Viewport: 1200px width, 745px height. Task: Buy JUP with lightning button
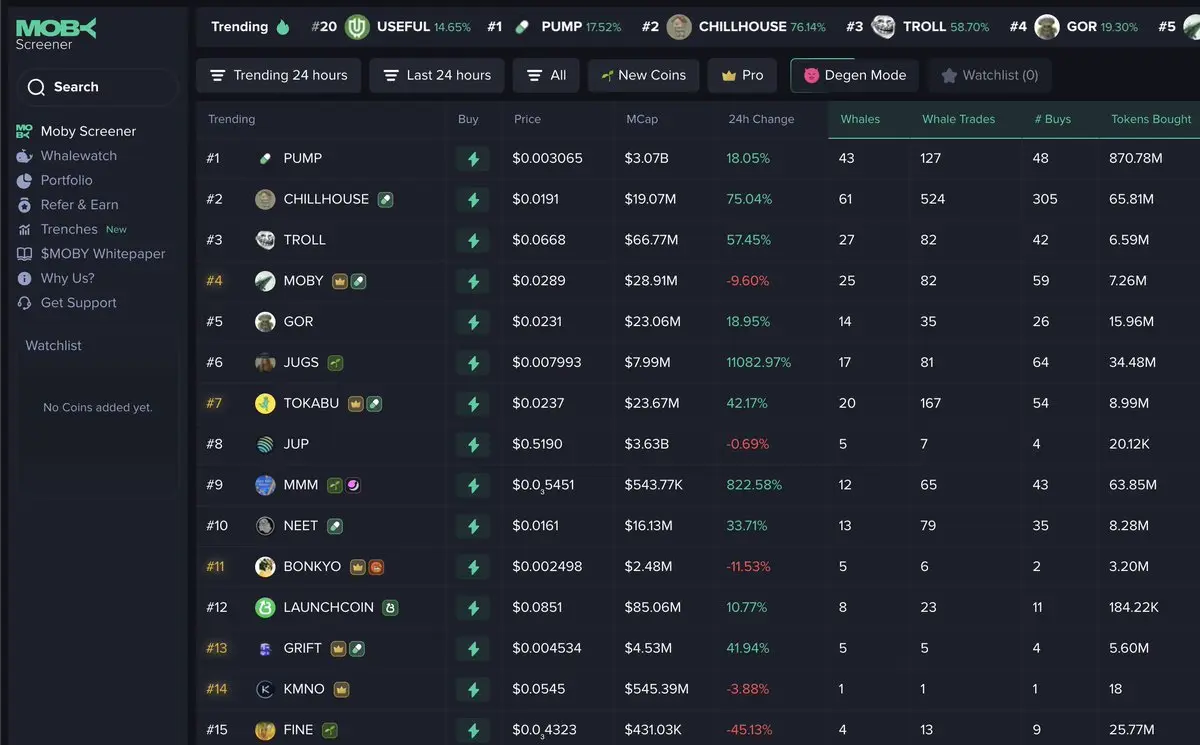473,444
